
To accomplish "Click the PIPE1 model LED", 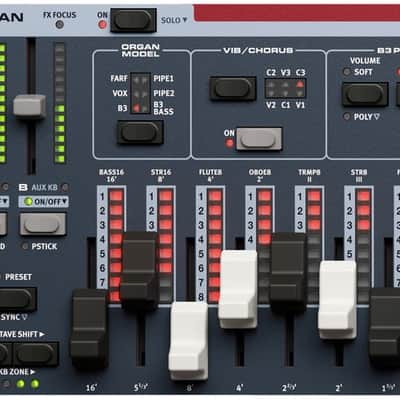I will coord(145,80).
